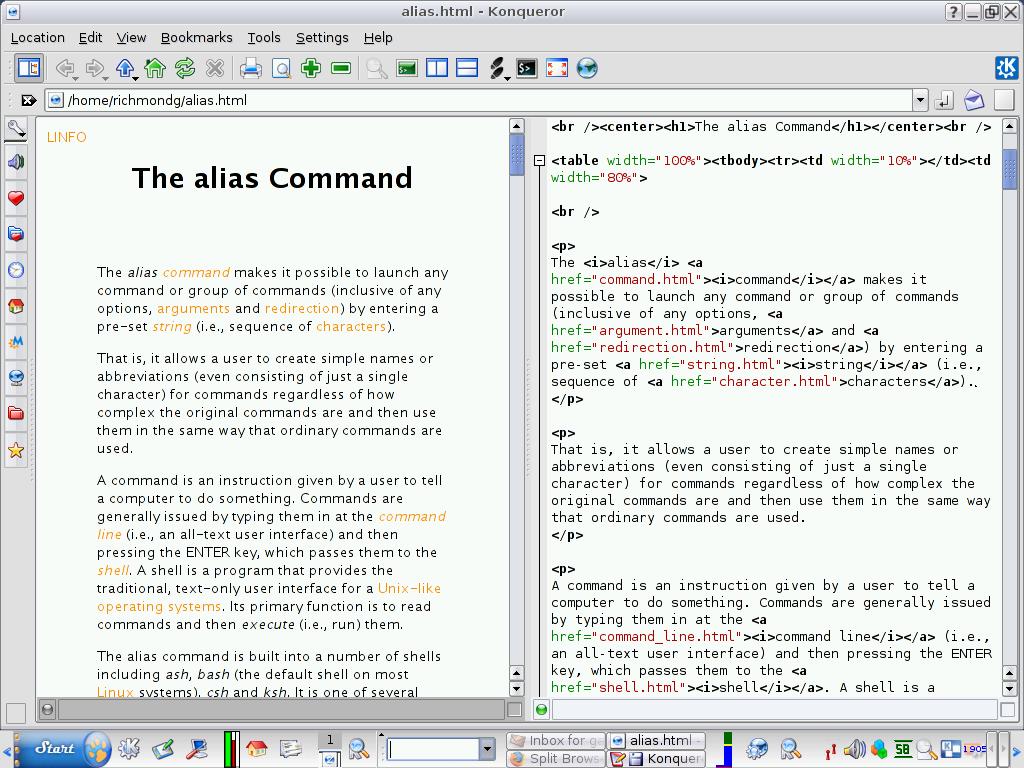The width and height of the screenshot is (1024, 768).
Task: Open the History clock icon in the sidebar
Action: (x=16, y=270)
